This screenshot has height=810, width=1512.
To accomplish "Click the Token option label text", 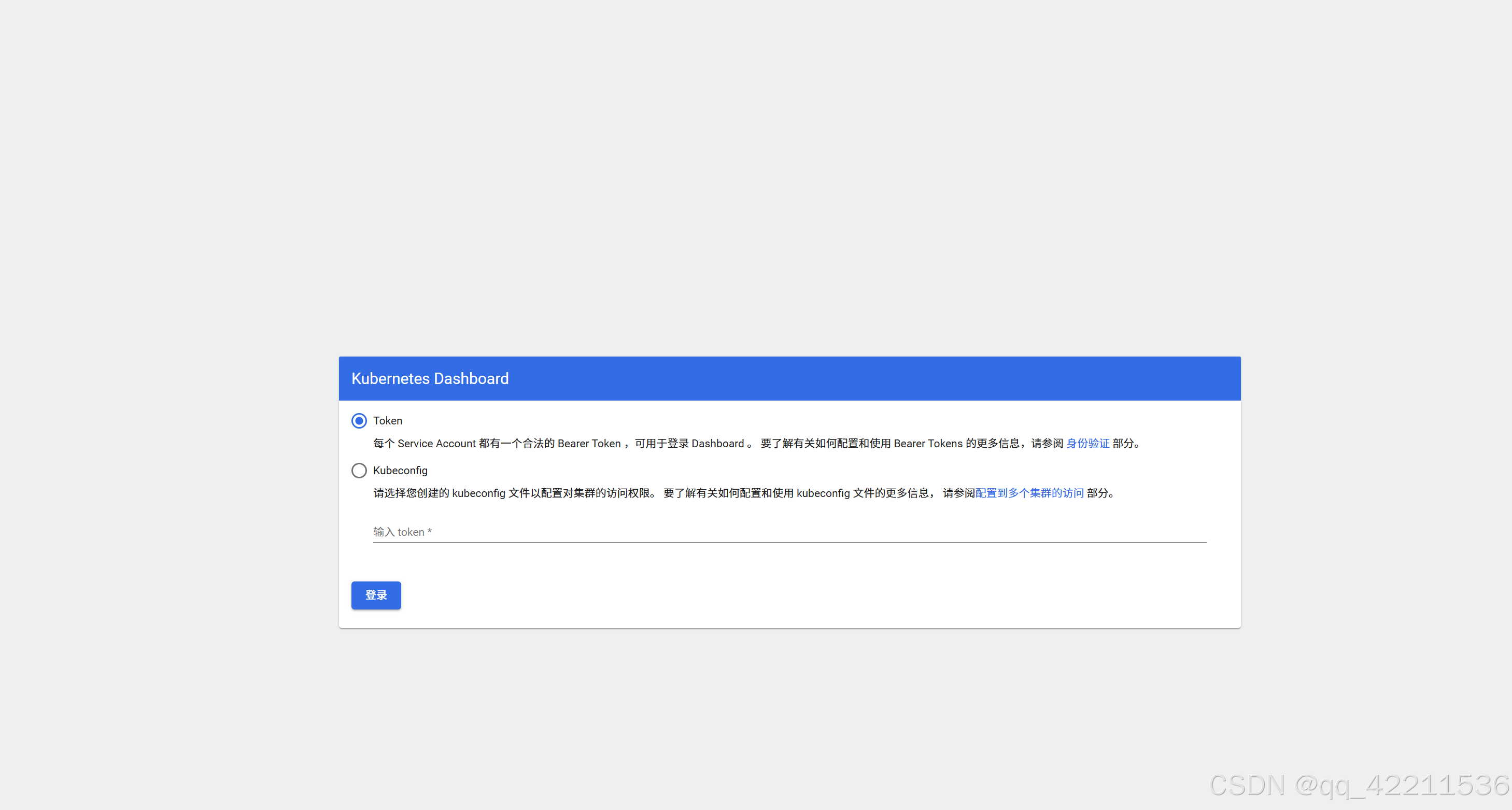I will tap(387, 421).
